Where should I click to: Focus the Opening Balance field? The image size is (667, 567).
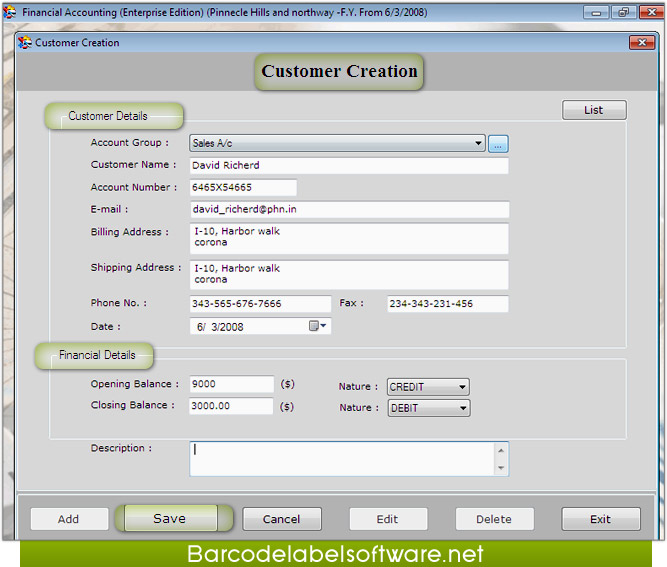click(231, 384)
